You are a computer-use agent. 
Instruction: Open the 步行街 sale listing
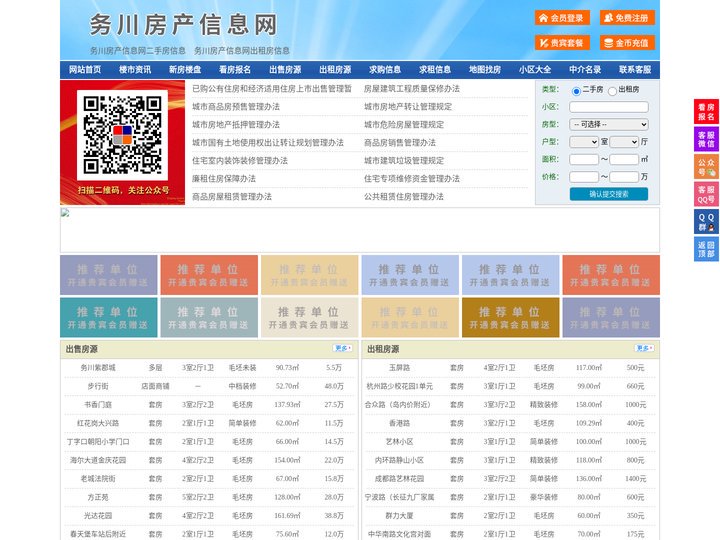(98, 386)
